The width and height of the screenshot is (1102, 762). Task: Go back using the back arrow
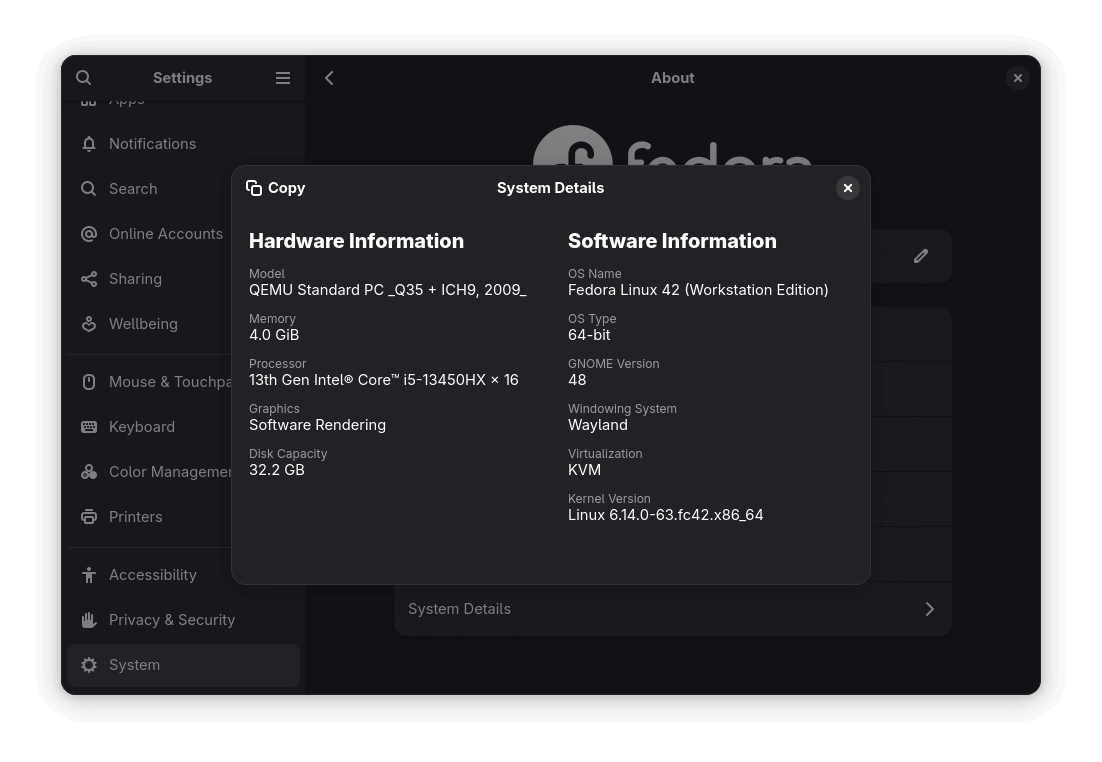329,77
